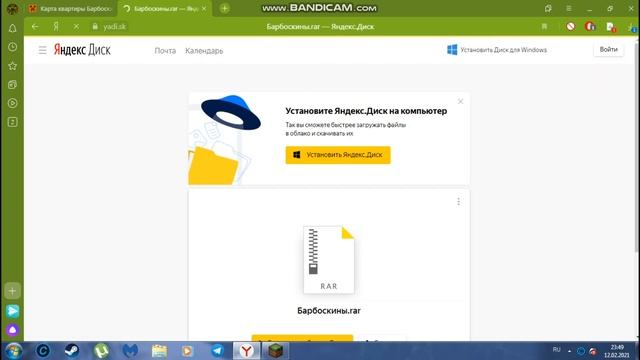Open the media player icon on taskbar

point(187,351)
